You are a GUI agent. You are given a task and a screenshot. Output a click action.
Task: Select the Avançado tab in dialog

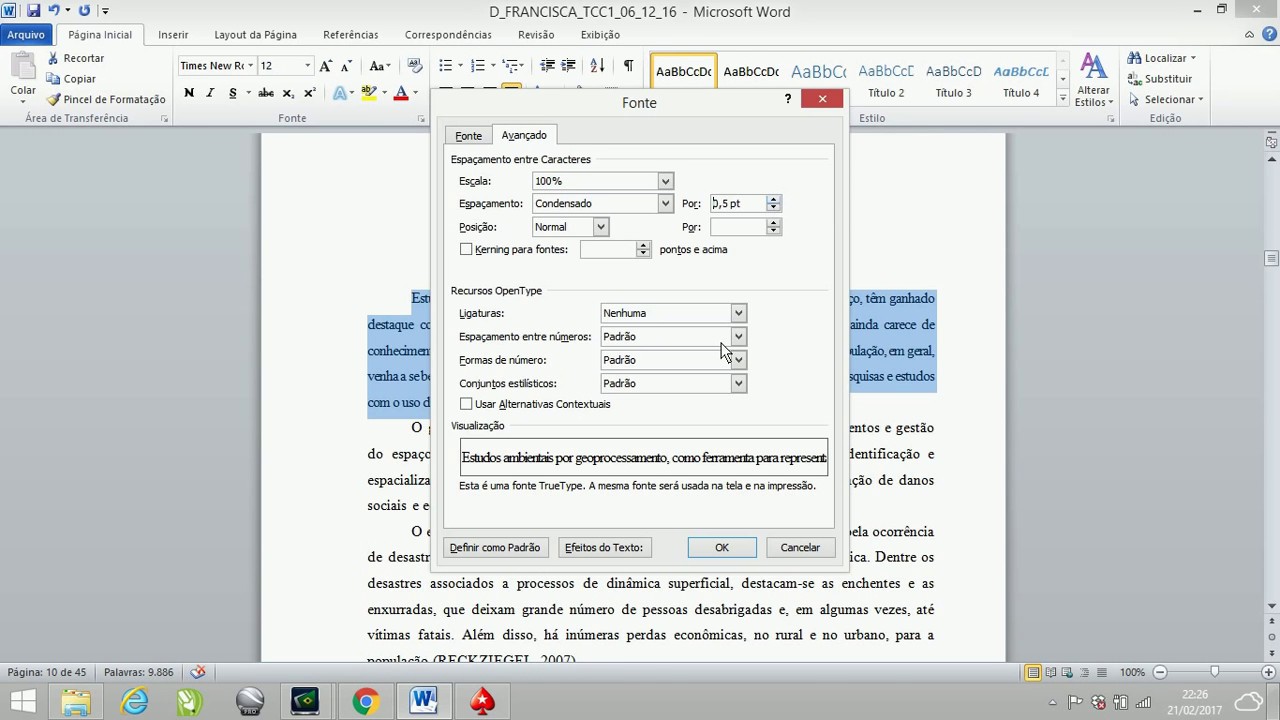pyautogui.click(x=524, y=135)
